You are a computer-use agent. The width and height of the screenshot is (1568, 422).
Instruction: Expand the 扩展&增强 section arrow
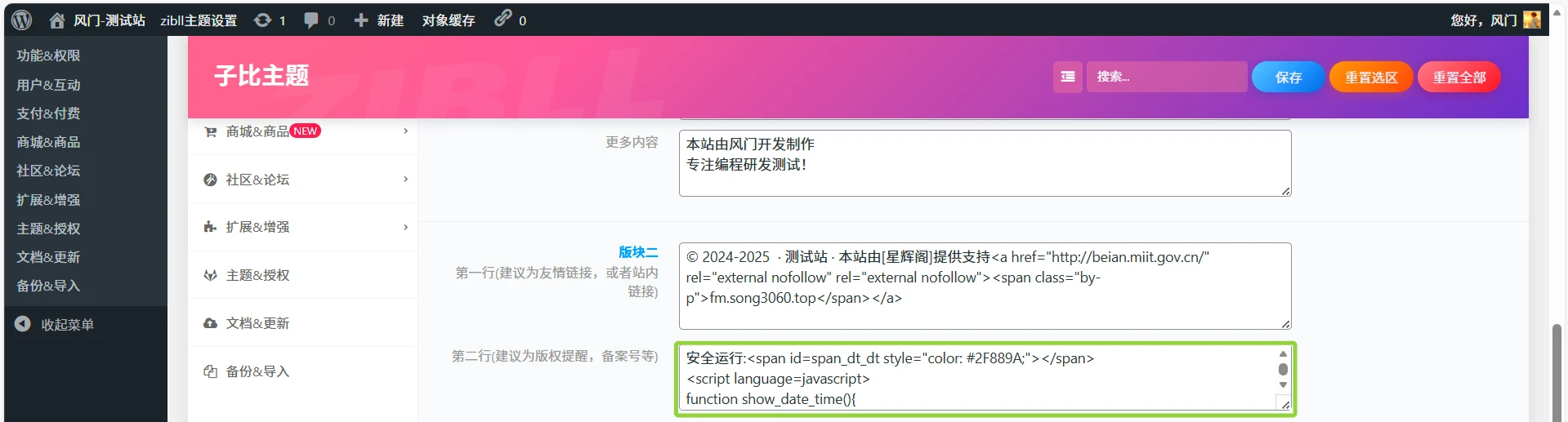pos(405,227)
